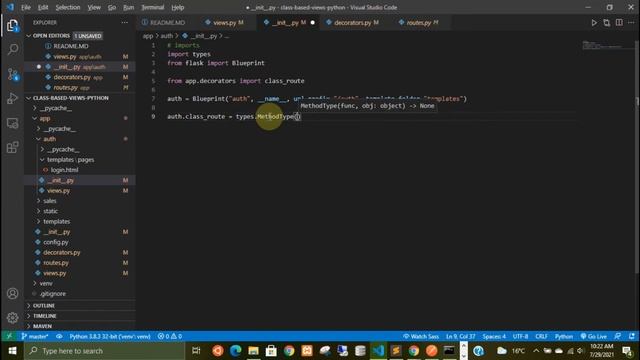Click the remote window indicator in status bar
The width and height of the screenshot is (640, 360).
click(x=9, y=336)
